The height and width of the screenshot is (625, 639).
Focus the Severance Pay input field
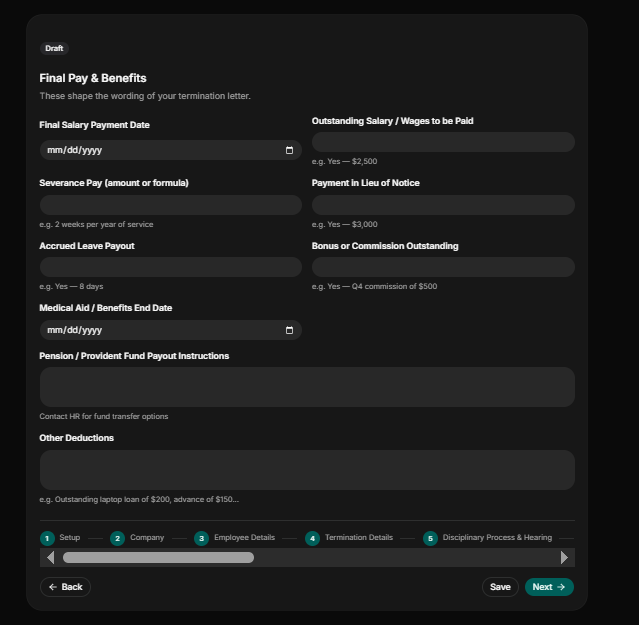coord(171,205)
